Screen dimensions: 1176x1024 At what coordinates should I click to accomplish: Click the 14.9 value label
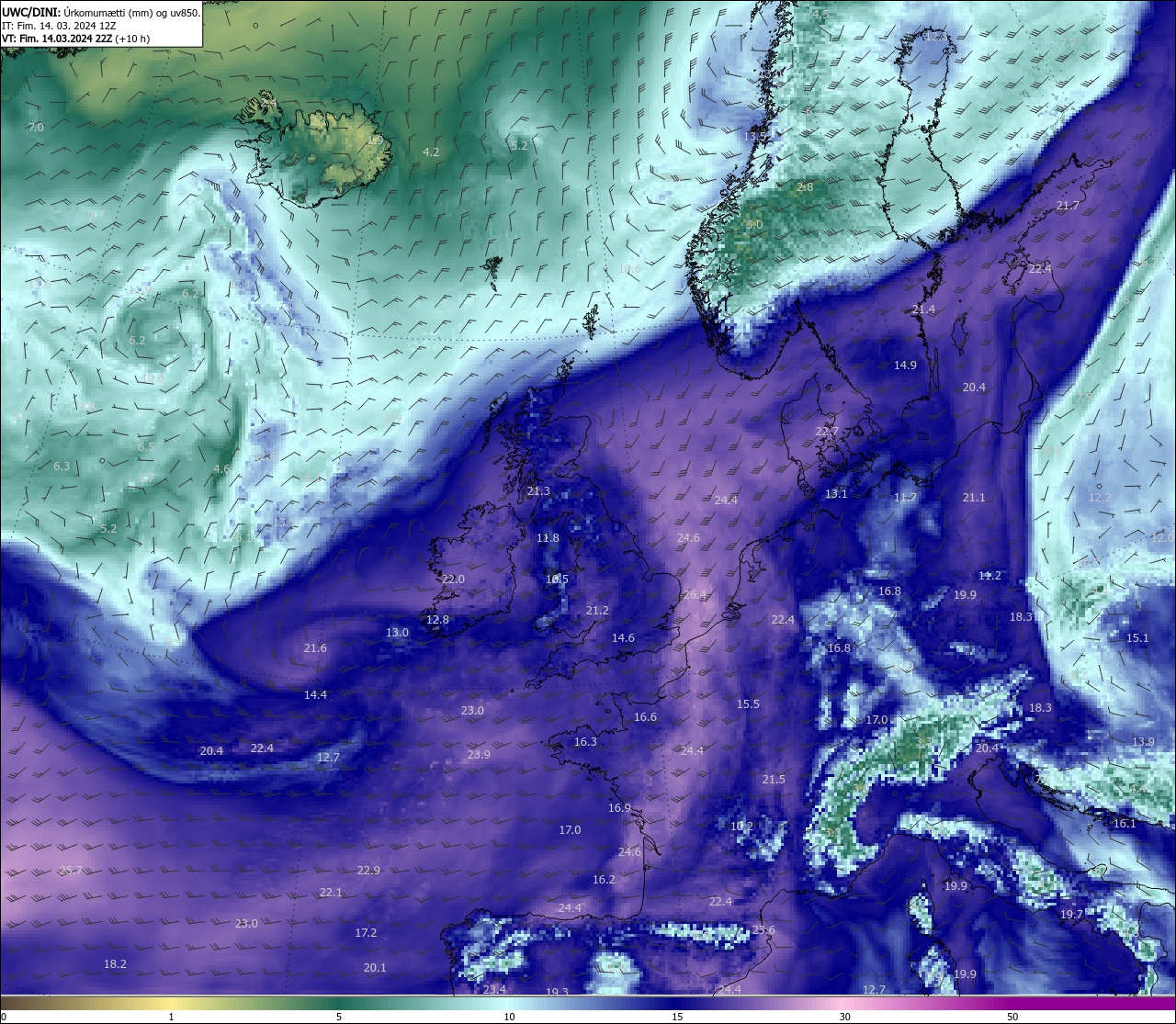pyautogui.click(x=905, y=365)
